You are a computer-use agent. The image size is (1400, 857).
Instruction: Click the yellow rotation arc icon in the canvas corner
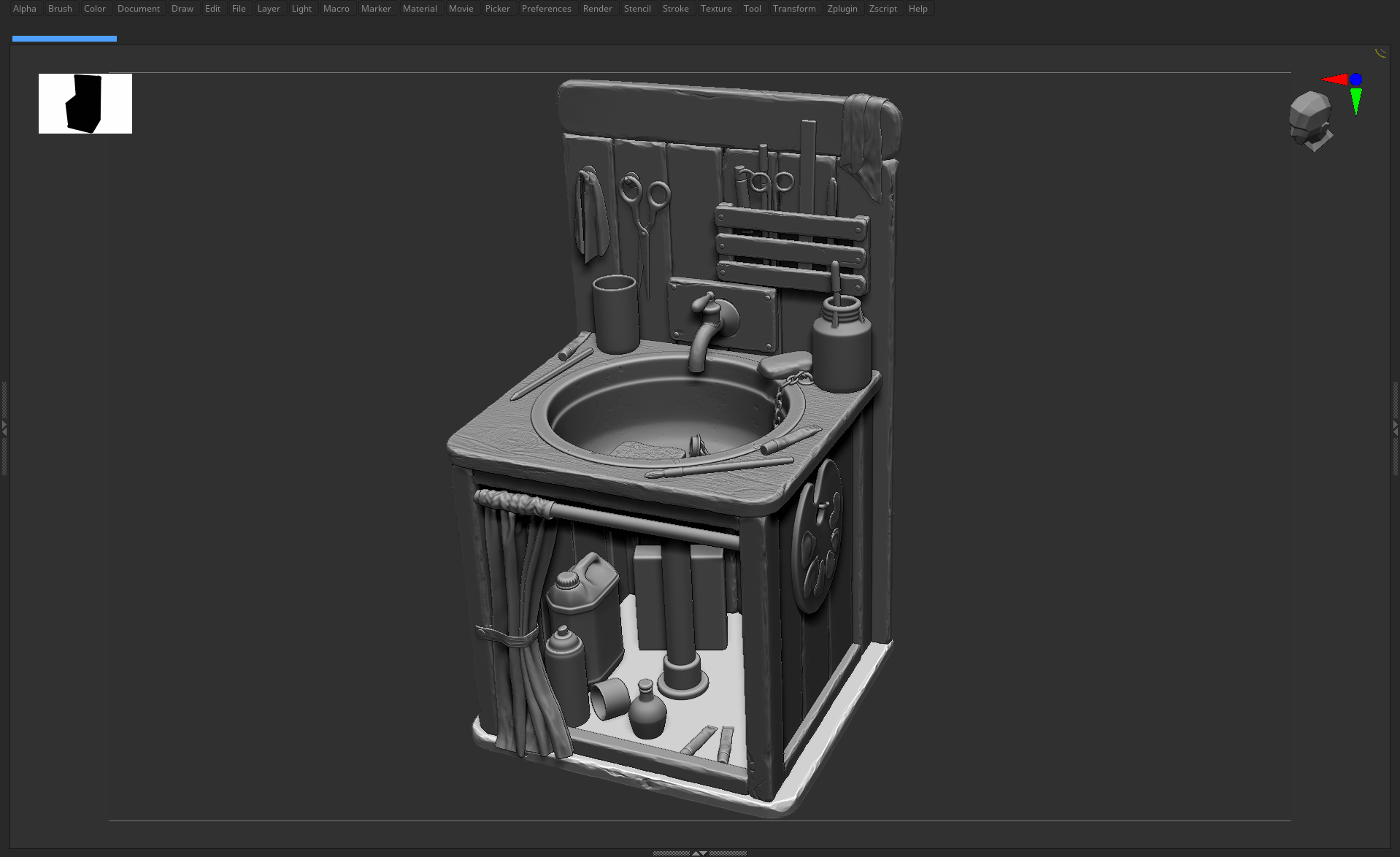[x=1380, y=53]
